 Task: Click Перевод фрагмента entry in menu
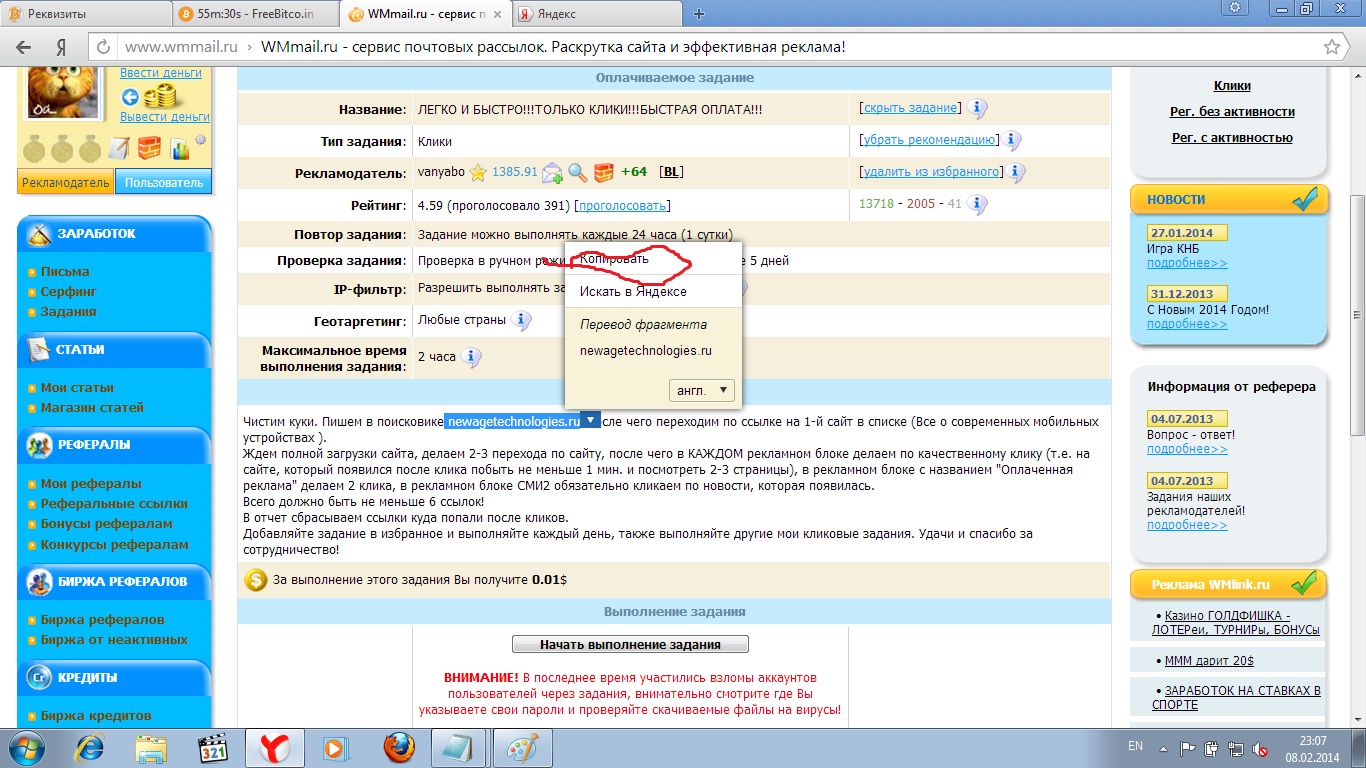pos(643,324)
